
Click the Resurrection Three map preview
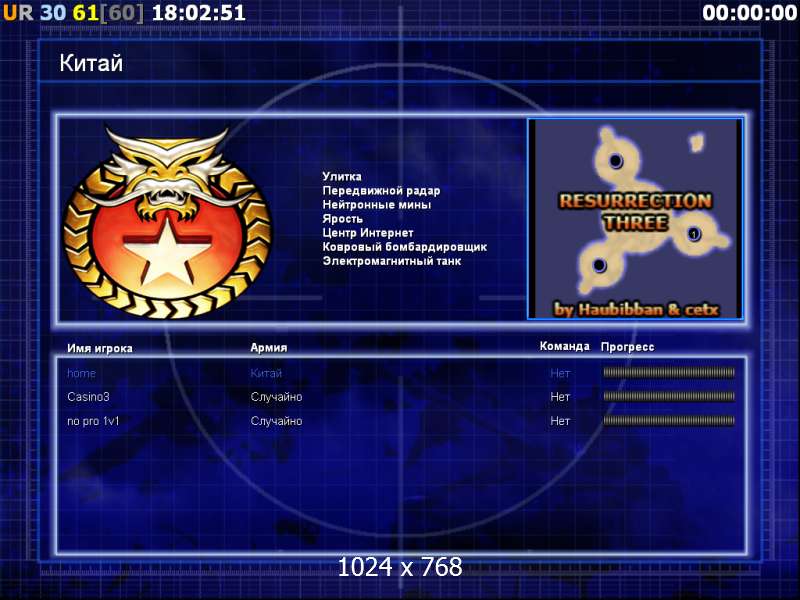coord(635,219)
